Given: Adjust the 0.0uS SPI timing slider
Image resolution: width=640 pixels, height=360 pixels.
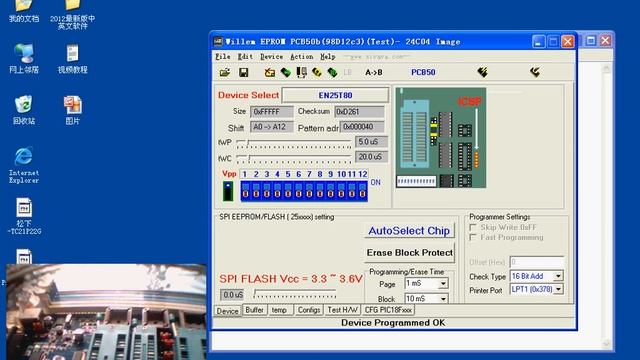Looking at the screenshot, I should point(295,294).
